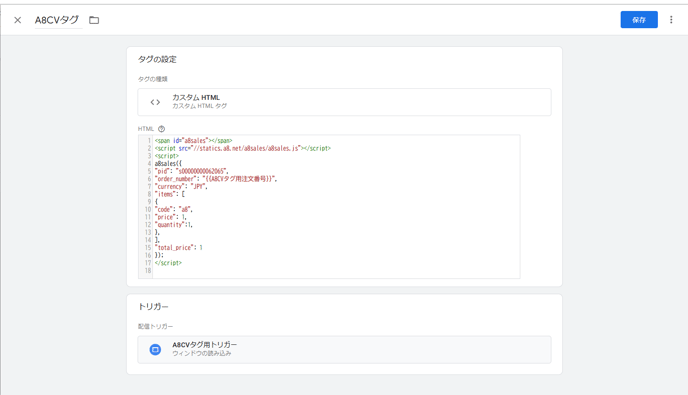Place cursor on the total_price line
Viewport: 688px width, 395px height.
[x=179, y=248]
